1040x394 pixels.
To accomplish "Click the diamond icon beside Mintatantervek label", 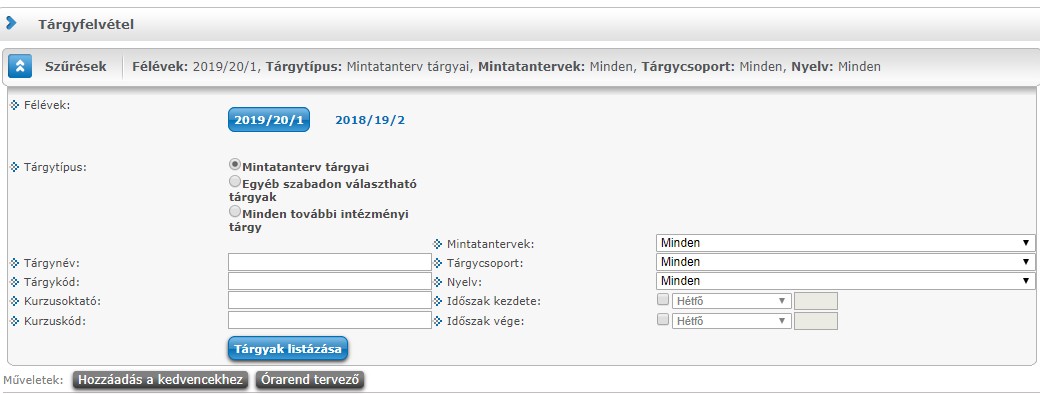I will pos(438,244).
